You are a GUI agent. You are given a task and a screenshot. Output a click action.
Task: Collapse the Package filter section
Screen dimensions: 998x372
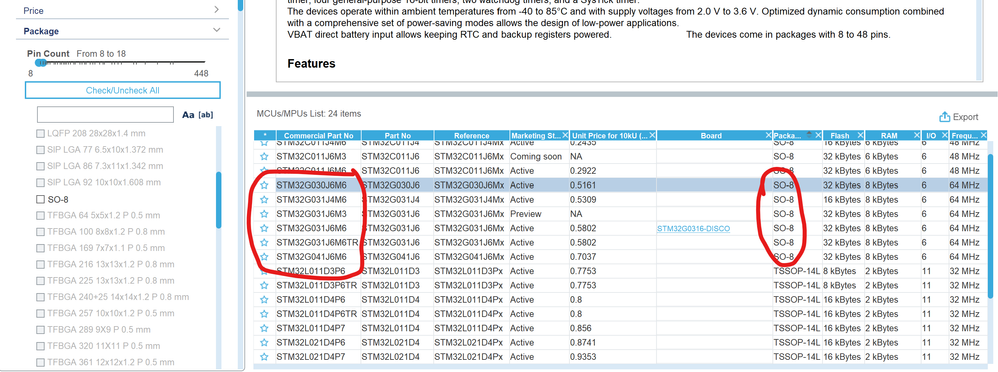pos(216,31)
